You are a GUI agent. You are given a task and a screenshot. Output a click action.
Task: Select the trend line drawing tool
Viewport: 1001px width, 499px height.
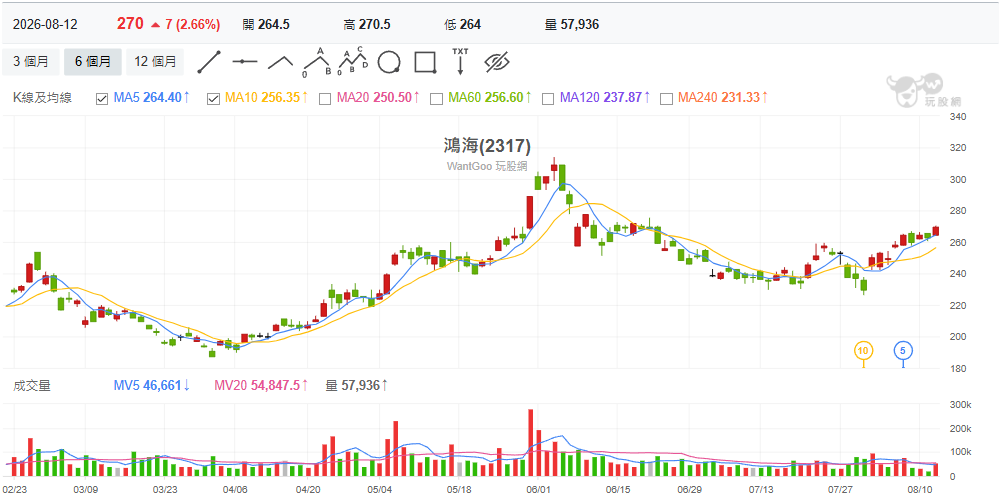tap(209, 62)
